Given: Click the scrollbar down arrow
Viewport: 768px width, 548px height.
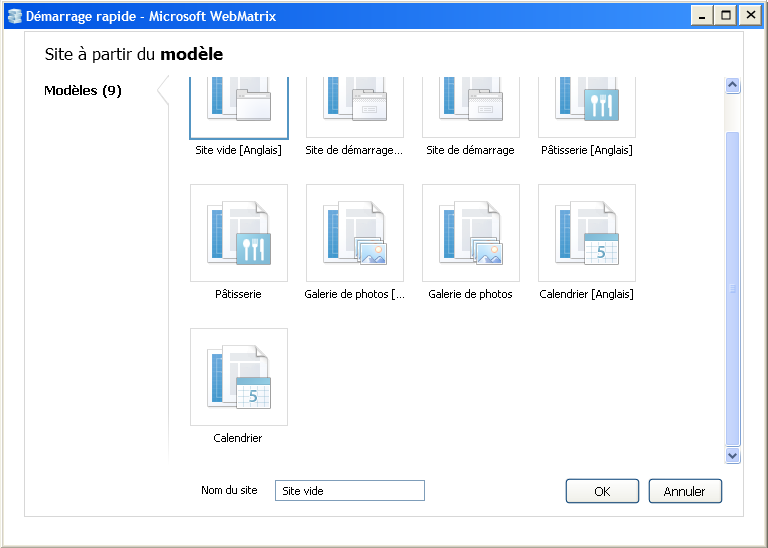Looking at the screenshot, I should (732, 455).
